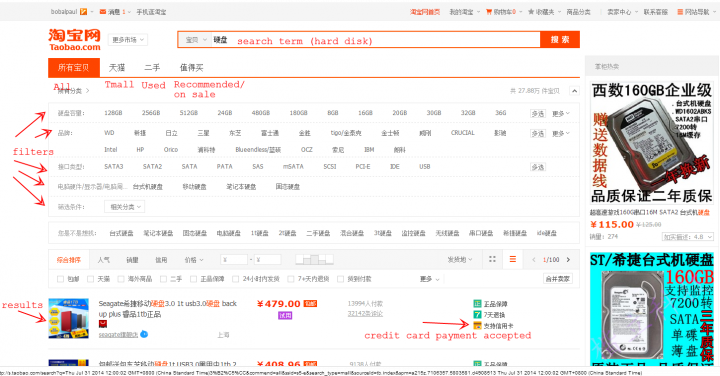
Task: Expand 更多 in the capacity filter row
Action: tap(561, 113)
